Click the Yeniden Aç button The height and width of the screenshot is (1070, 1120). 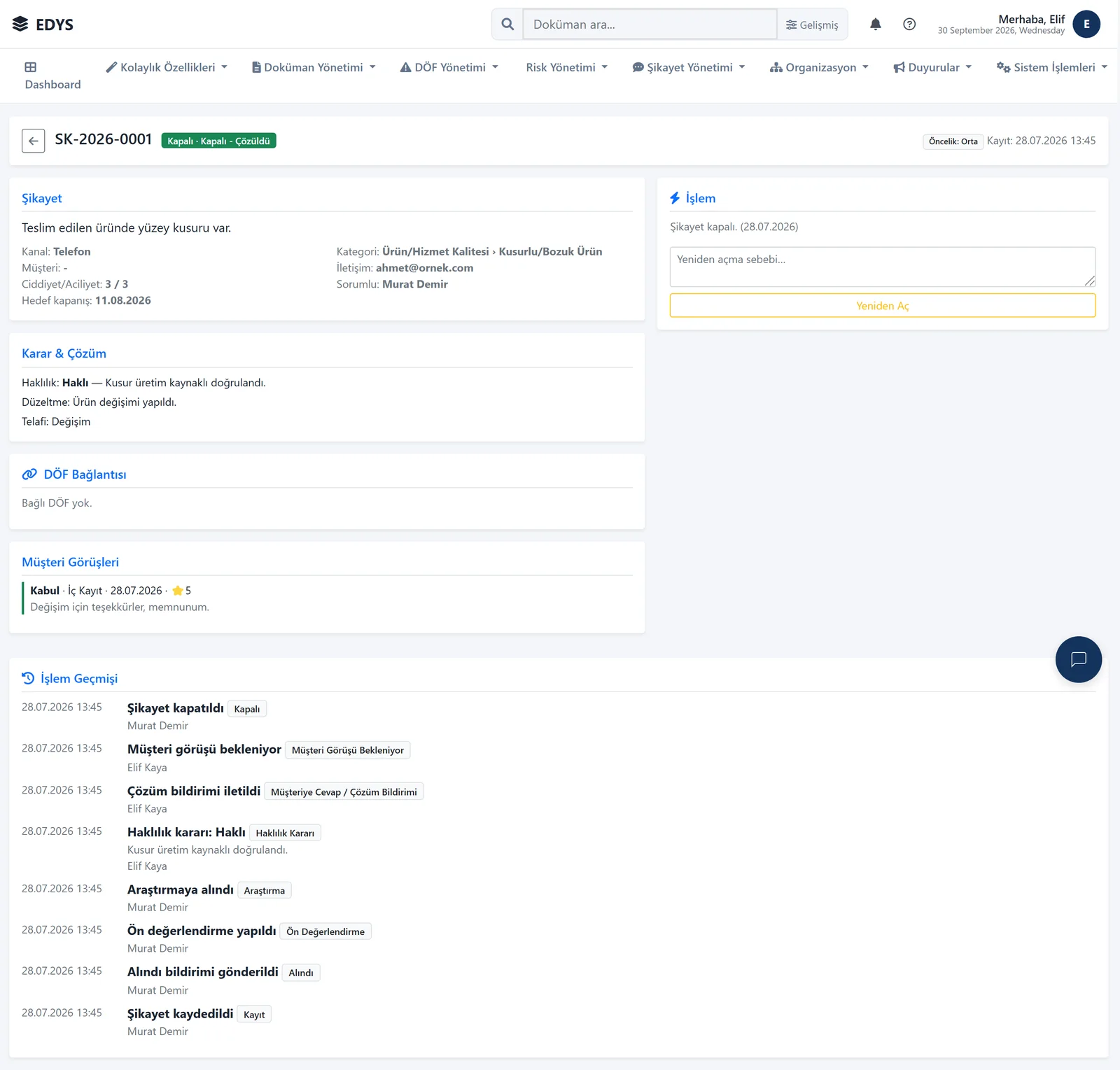pyautogui.click(x=883, y=306)
